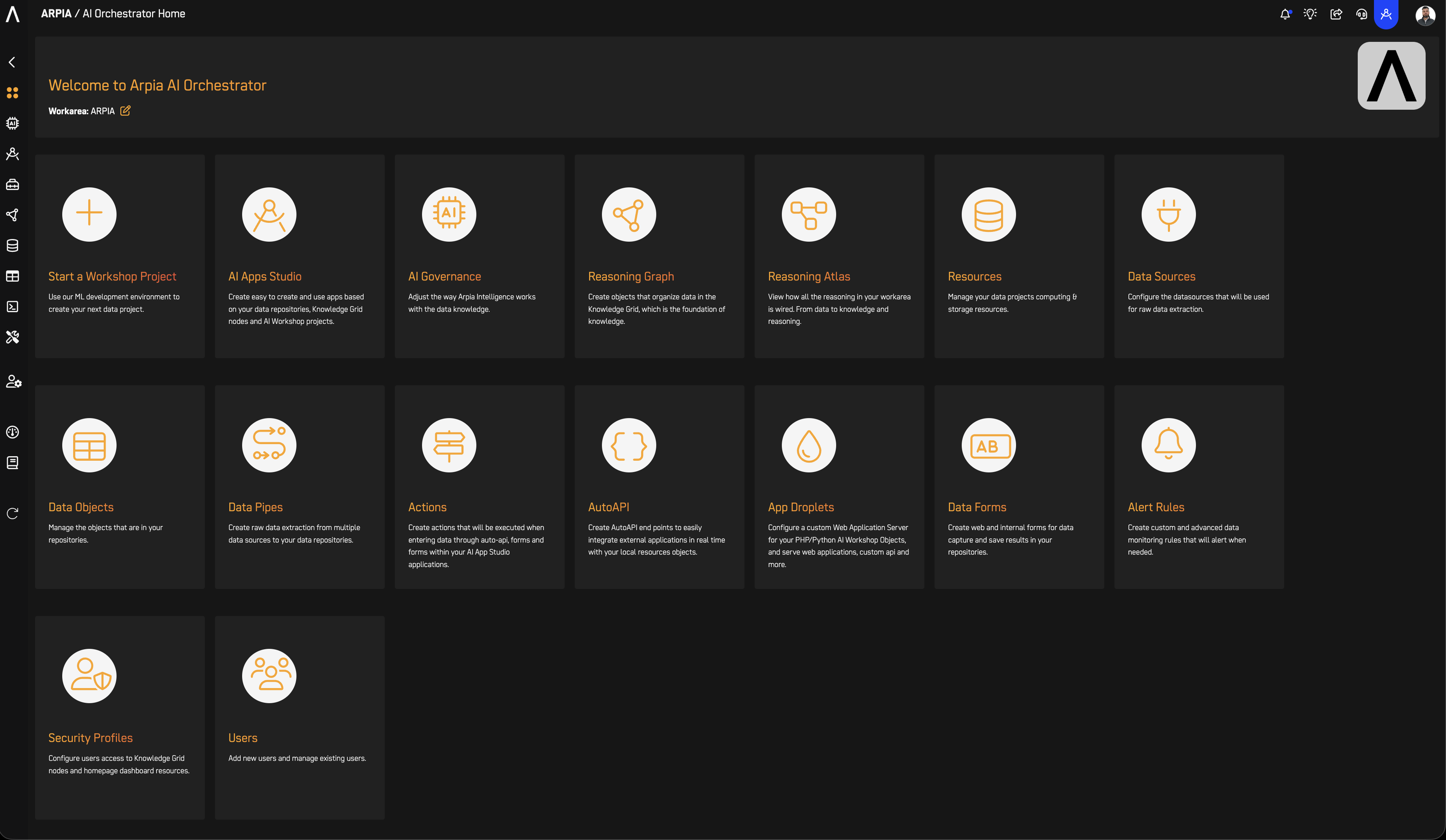
Task: Click the Data Pipes title link
Action: click(x=255, y=507)
